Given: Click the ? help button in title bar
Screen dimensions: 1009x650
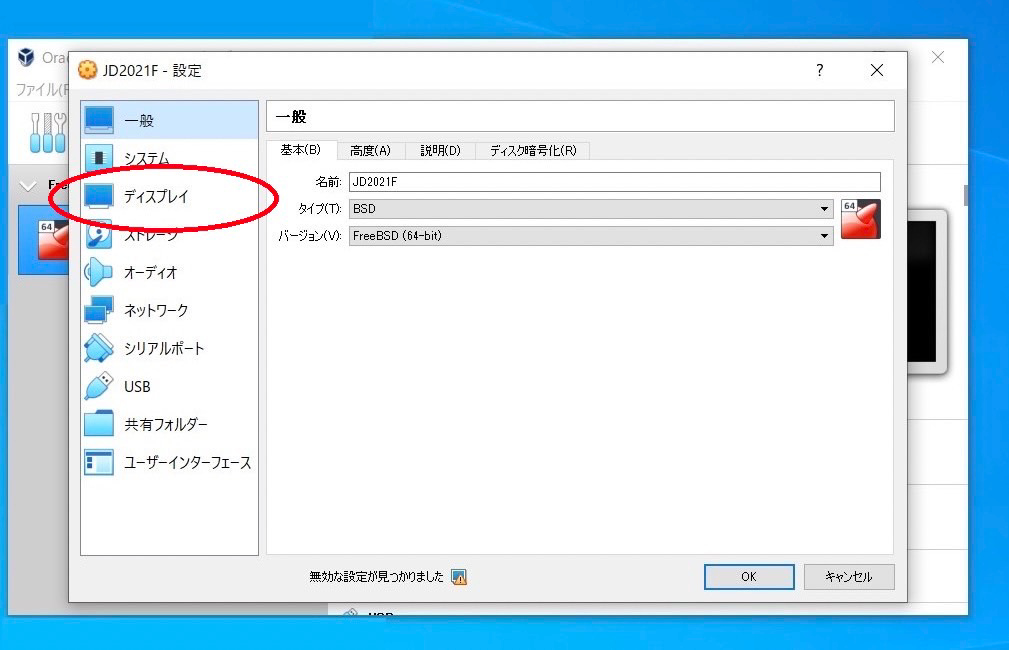Looking at the screenshot, I should coord(819,70).
